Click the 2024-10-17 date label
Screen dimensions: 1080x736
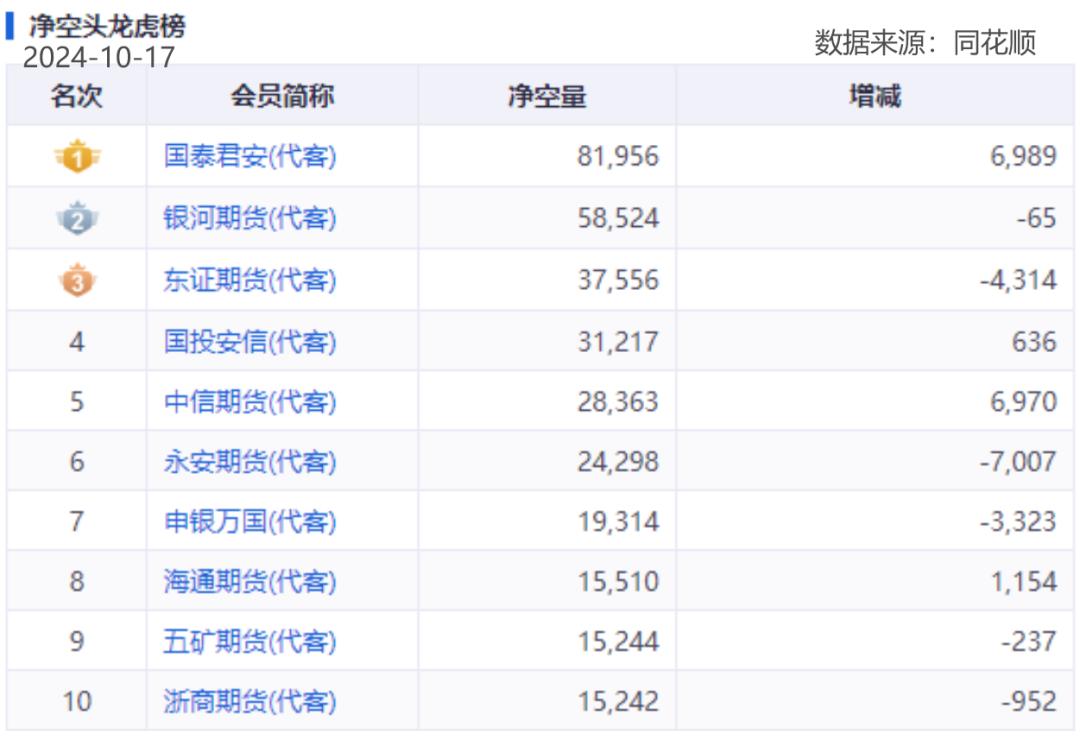click(x=98, y=57)
